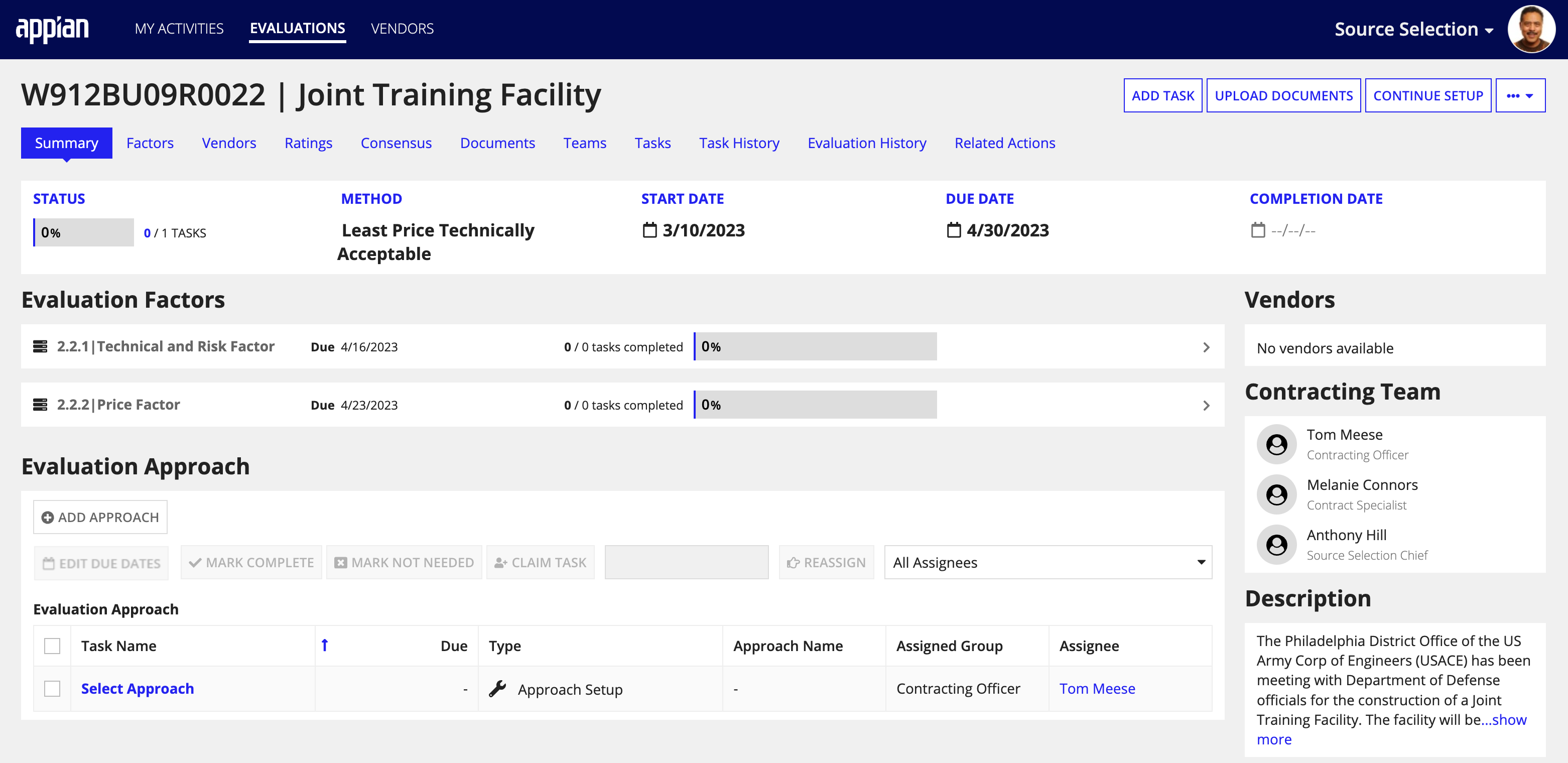The height and width of the screenshot is (763, 1568).
Task: Click the ADD APPROACH button
Action: [100, 517]
